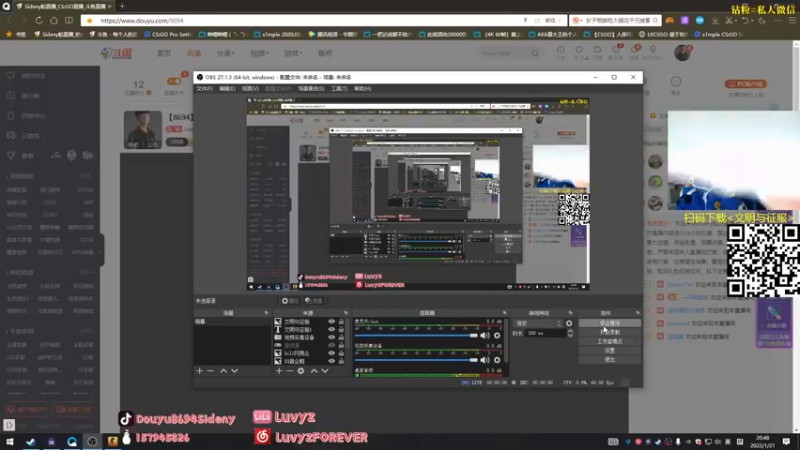
Task: Open settings gear of the second mixer audio channel
Action: [x=497, y=360]
